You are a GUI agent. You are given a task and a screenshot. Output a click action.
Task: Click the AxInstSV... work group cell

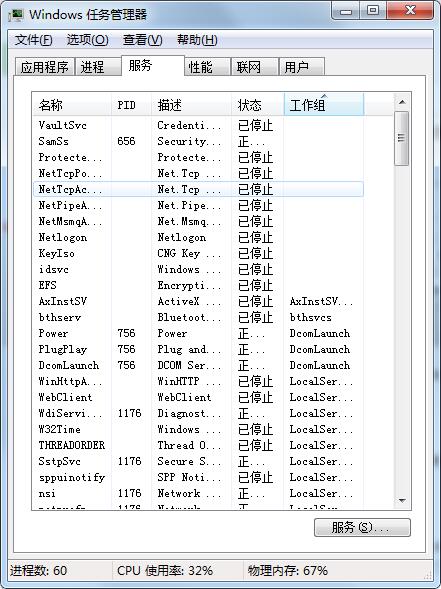pyautogui.click(x=321, y=301)
